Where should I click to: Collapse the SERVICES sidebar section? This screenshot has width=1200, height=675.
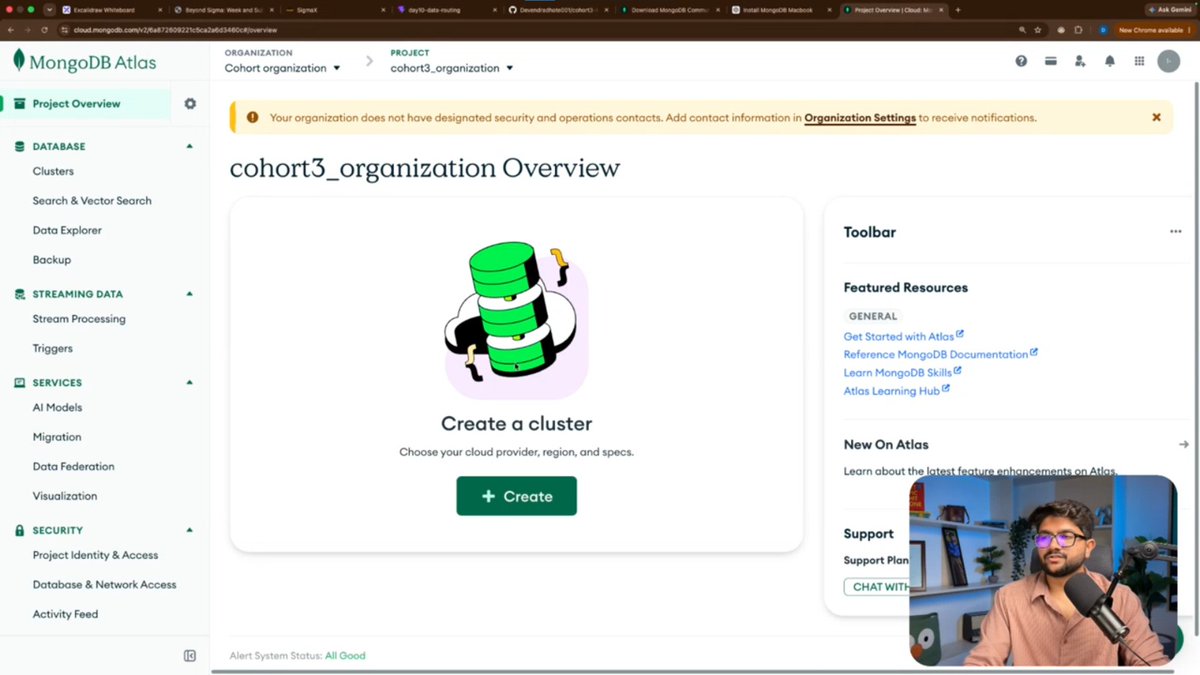190,383
